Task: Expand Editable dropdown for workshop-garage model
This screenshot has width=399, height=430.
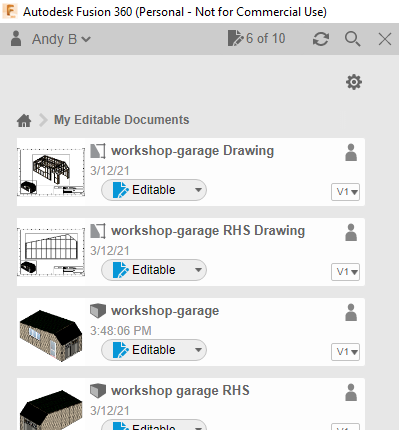Action: pos(198,350)
